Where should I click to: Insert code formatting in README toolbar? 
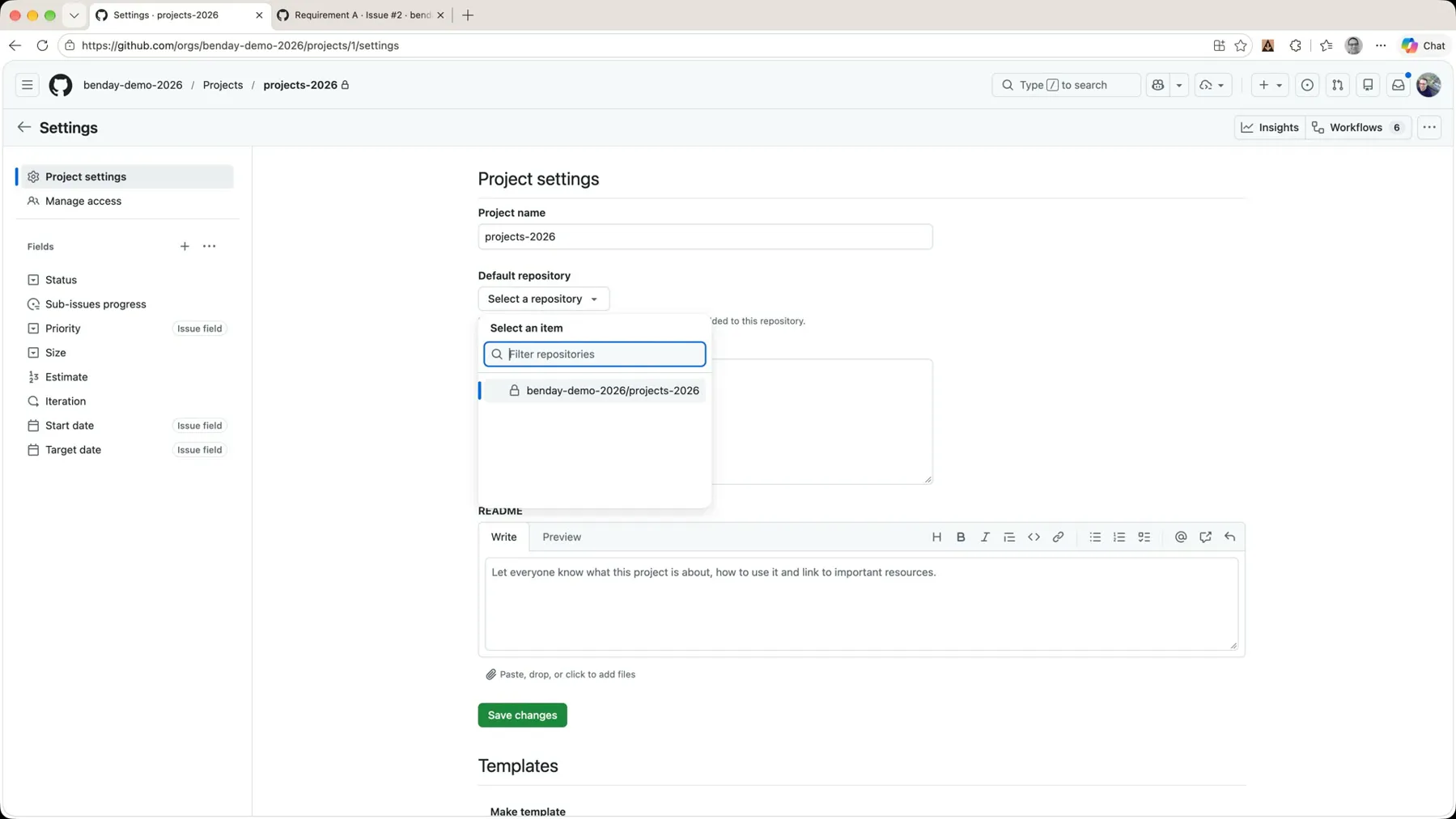click(x=1034, y=537)
